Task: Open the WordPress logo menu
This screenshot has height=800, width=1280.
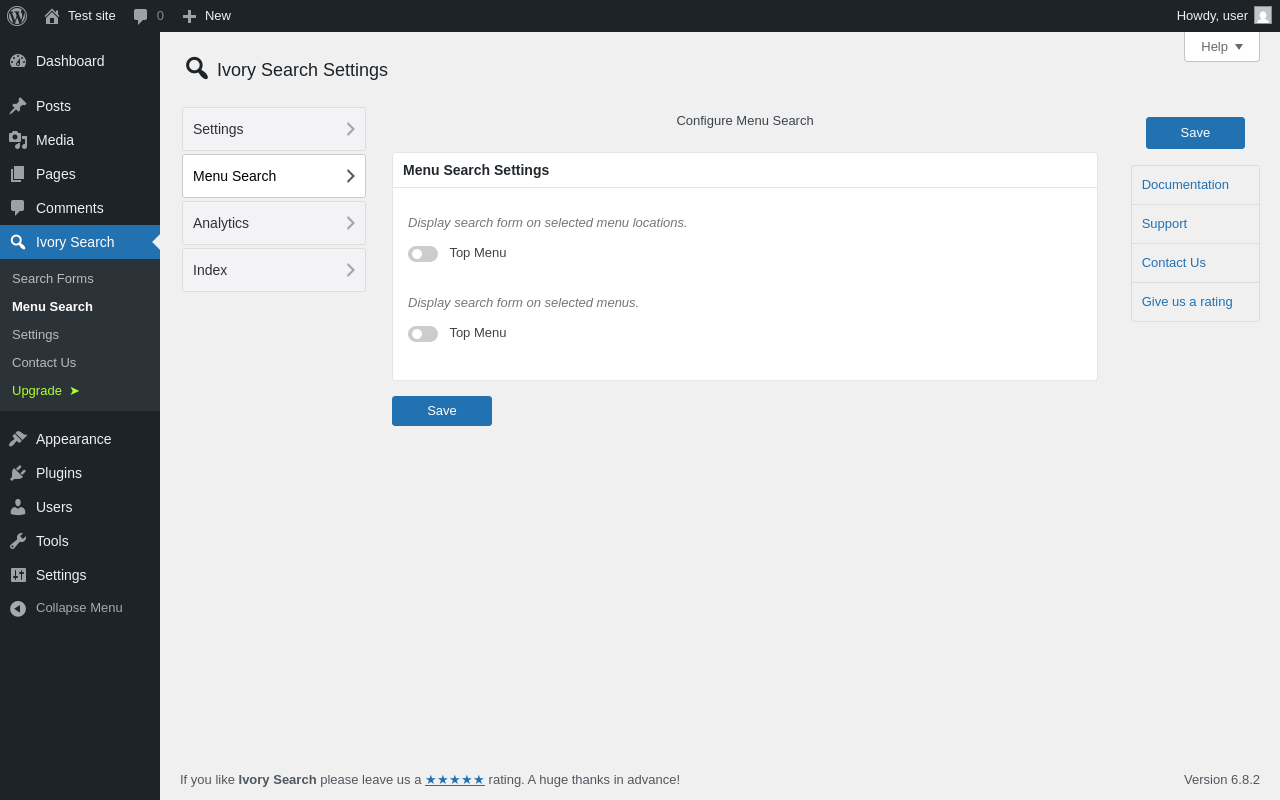Action: coord(17,16)
